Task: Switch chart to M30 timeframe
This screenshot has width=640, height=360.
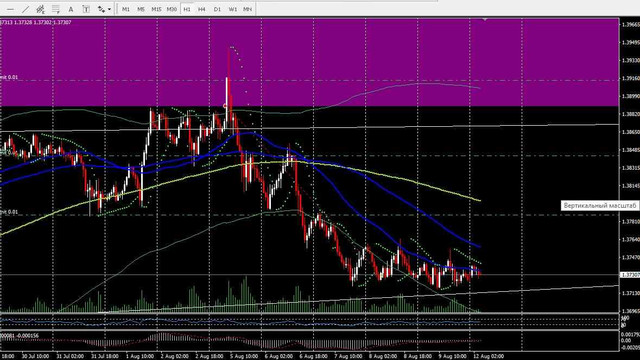Action: (172, 9)
